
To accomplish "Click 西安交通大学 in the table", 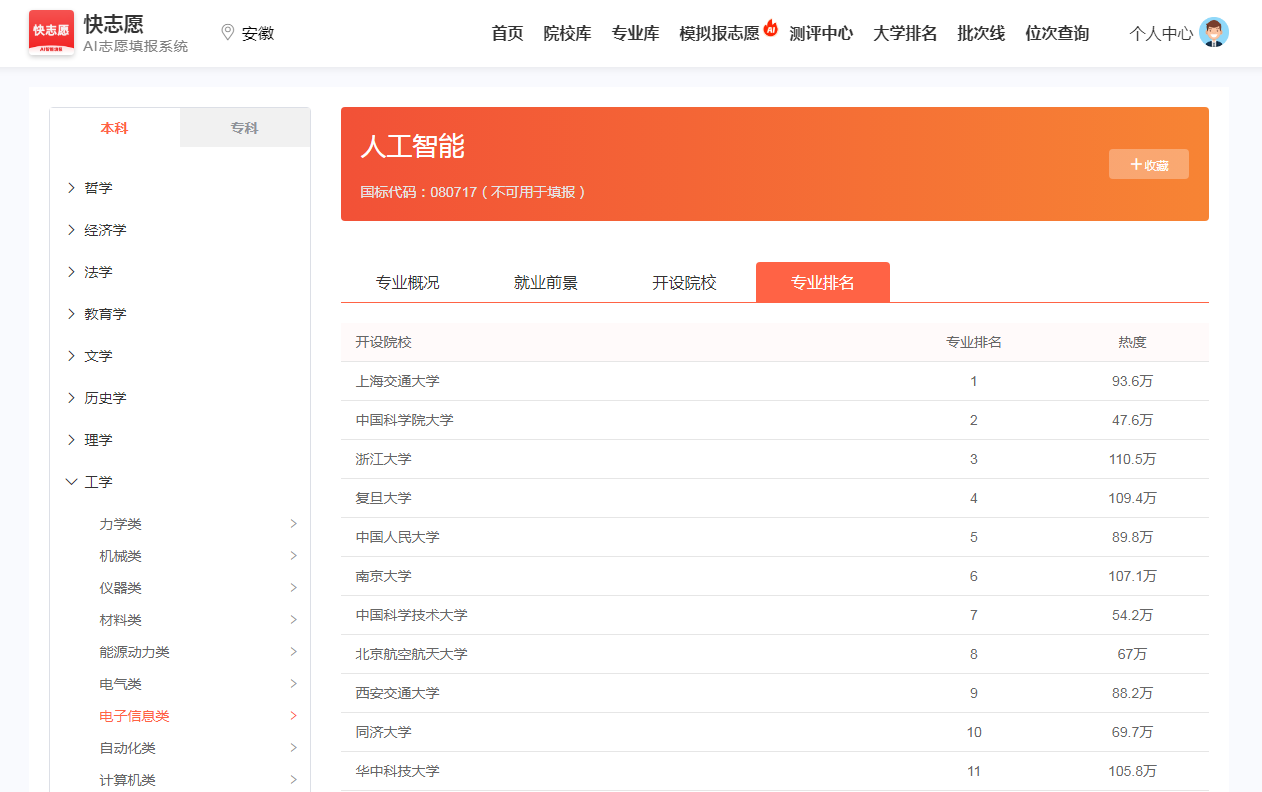I will (397, 693).
